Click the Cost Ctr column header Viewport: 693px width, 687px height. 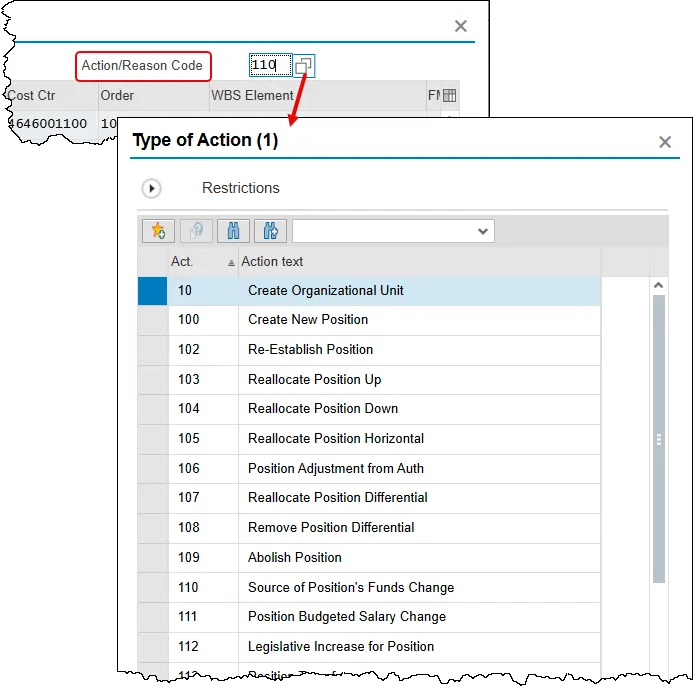[x=53, y=95]
